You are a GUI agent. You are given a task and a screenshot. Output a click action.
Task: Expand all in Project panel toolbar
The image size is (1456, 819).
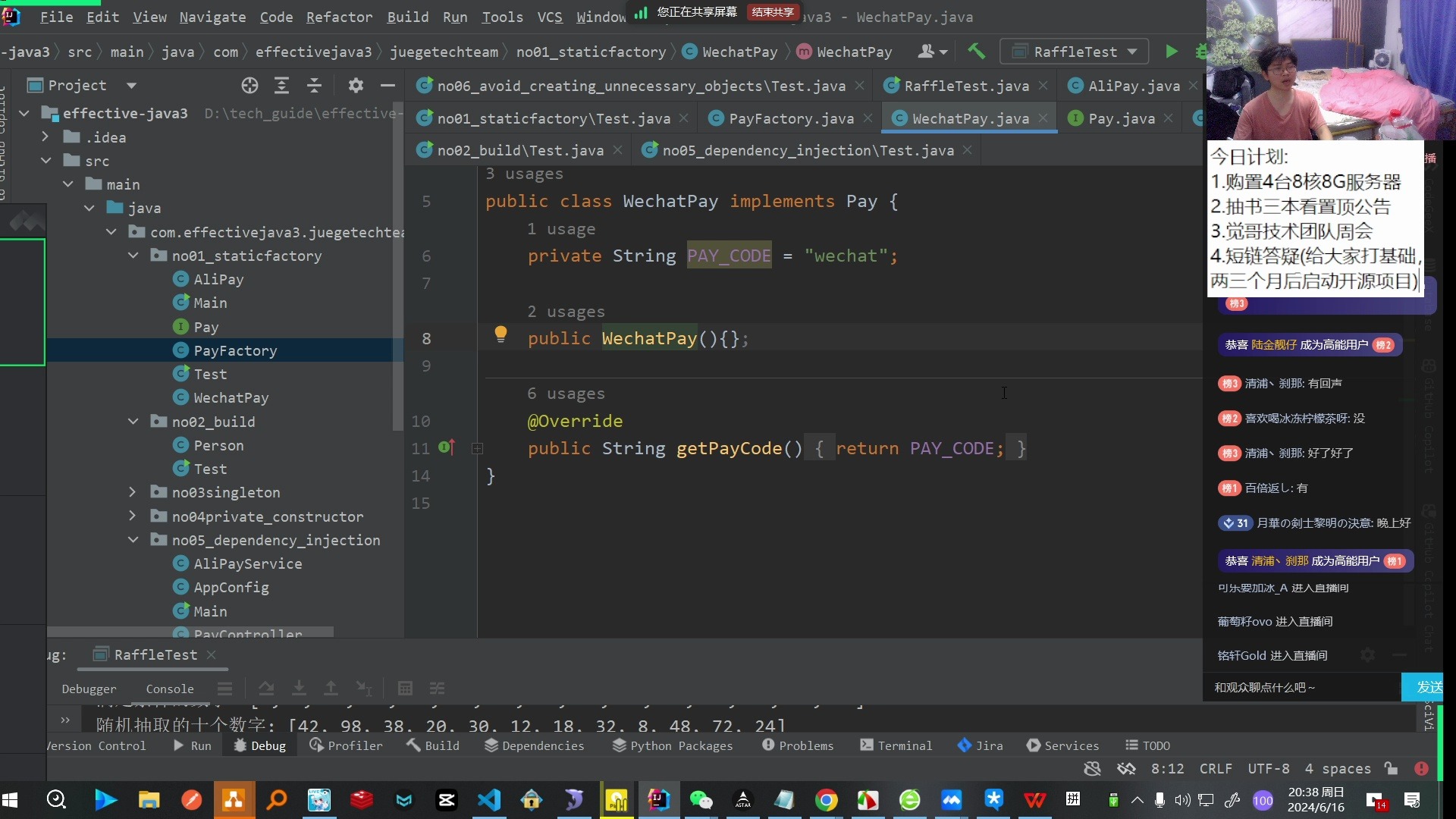click(281, 86)
